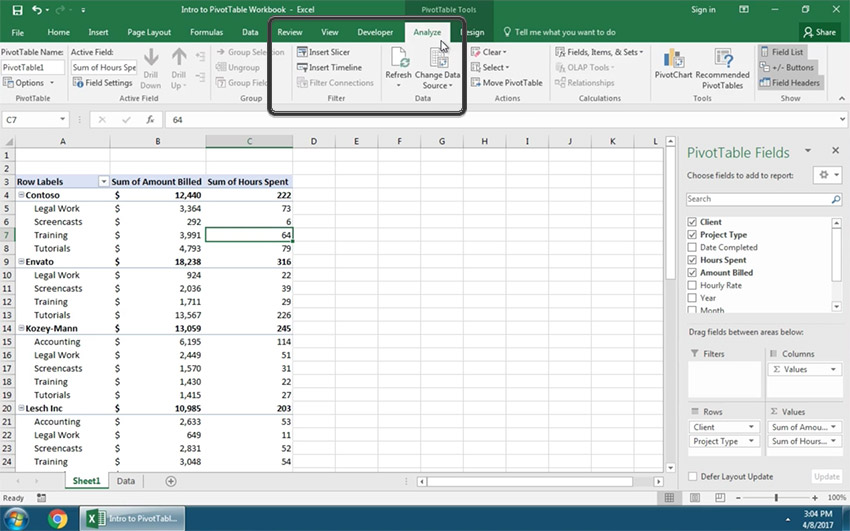Switch to Normal view icon in status bar
The image size is (850, 531).
[x=669, y=497]
